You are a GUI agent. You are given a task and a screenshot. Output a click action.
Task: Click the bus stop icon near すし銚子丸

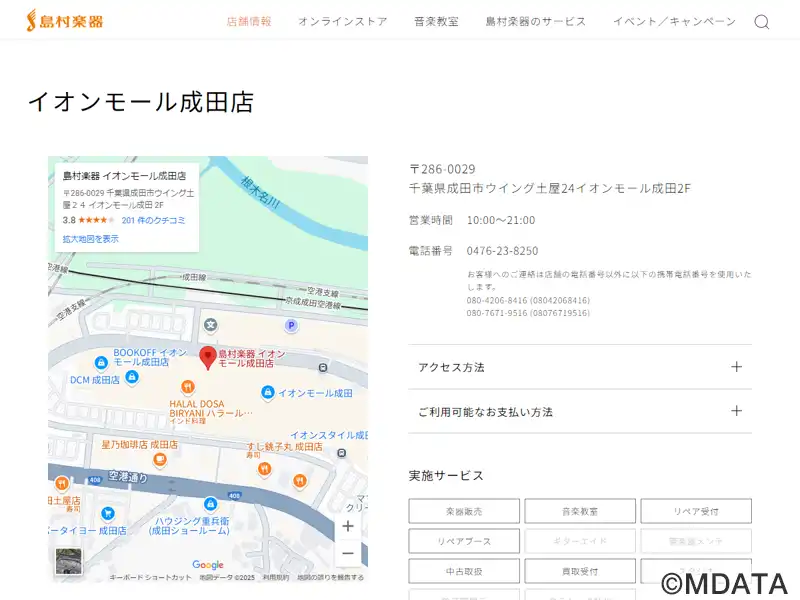click(x=342, y=453)
